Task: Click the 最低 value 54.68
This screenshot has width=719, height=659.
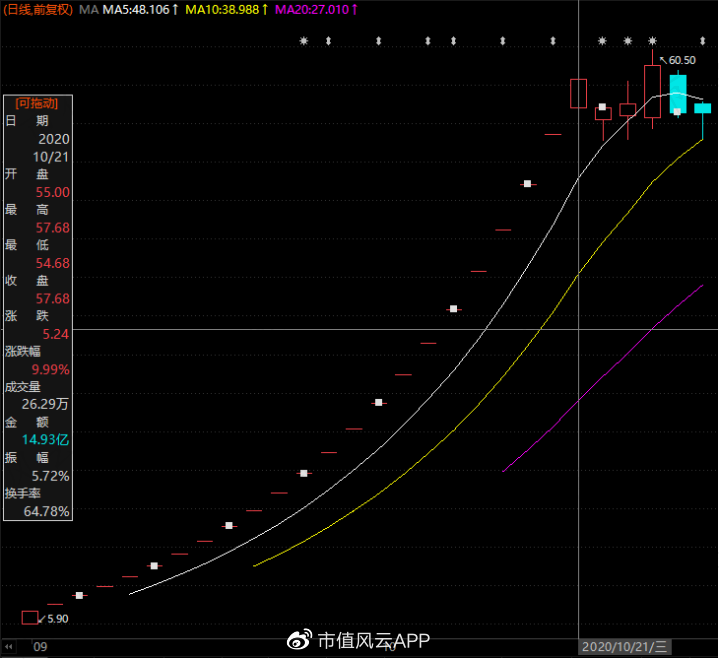Action: pos(53,263)
